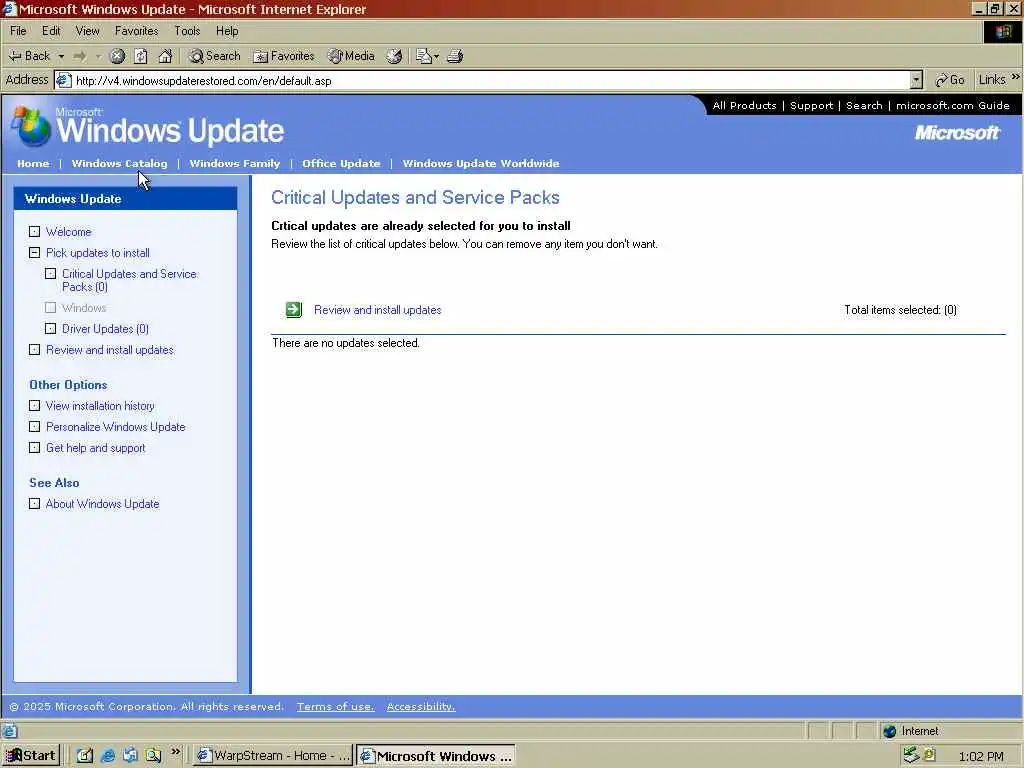Click the second system tray icon beside the clock
1024x768 pixels.
coord(929,755)
